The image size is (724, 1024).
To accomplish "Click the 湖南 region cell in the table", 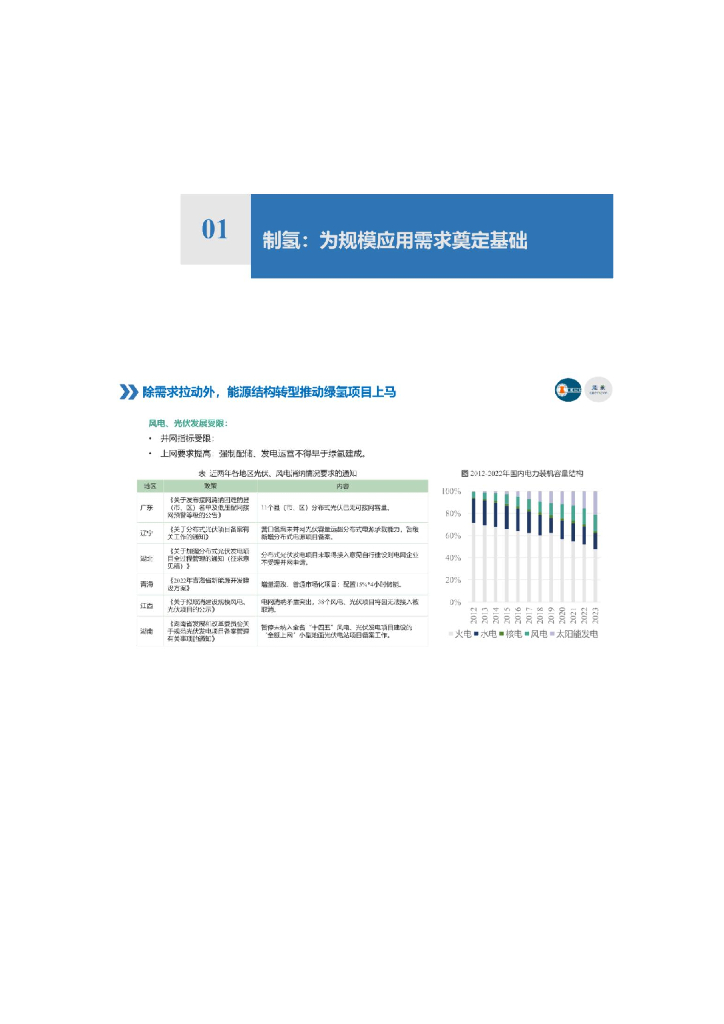I will coord(150,632).
